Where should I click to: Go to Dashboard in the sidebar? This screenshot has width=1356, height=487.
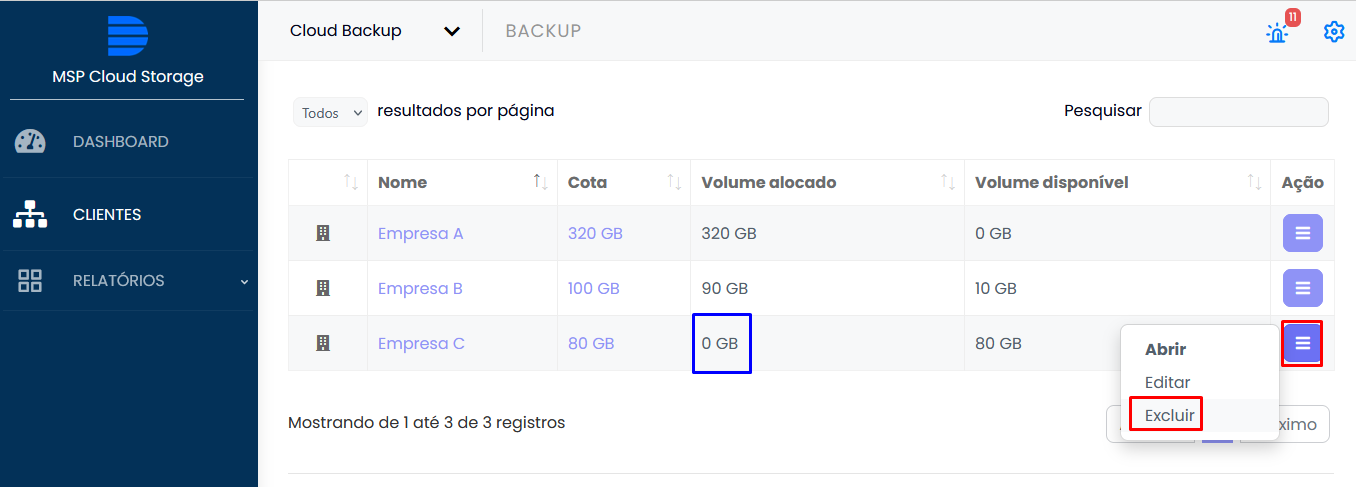tap(120, 142)
